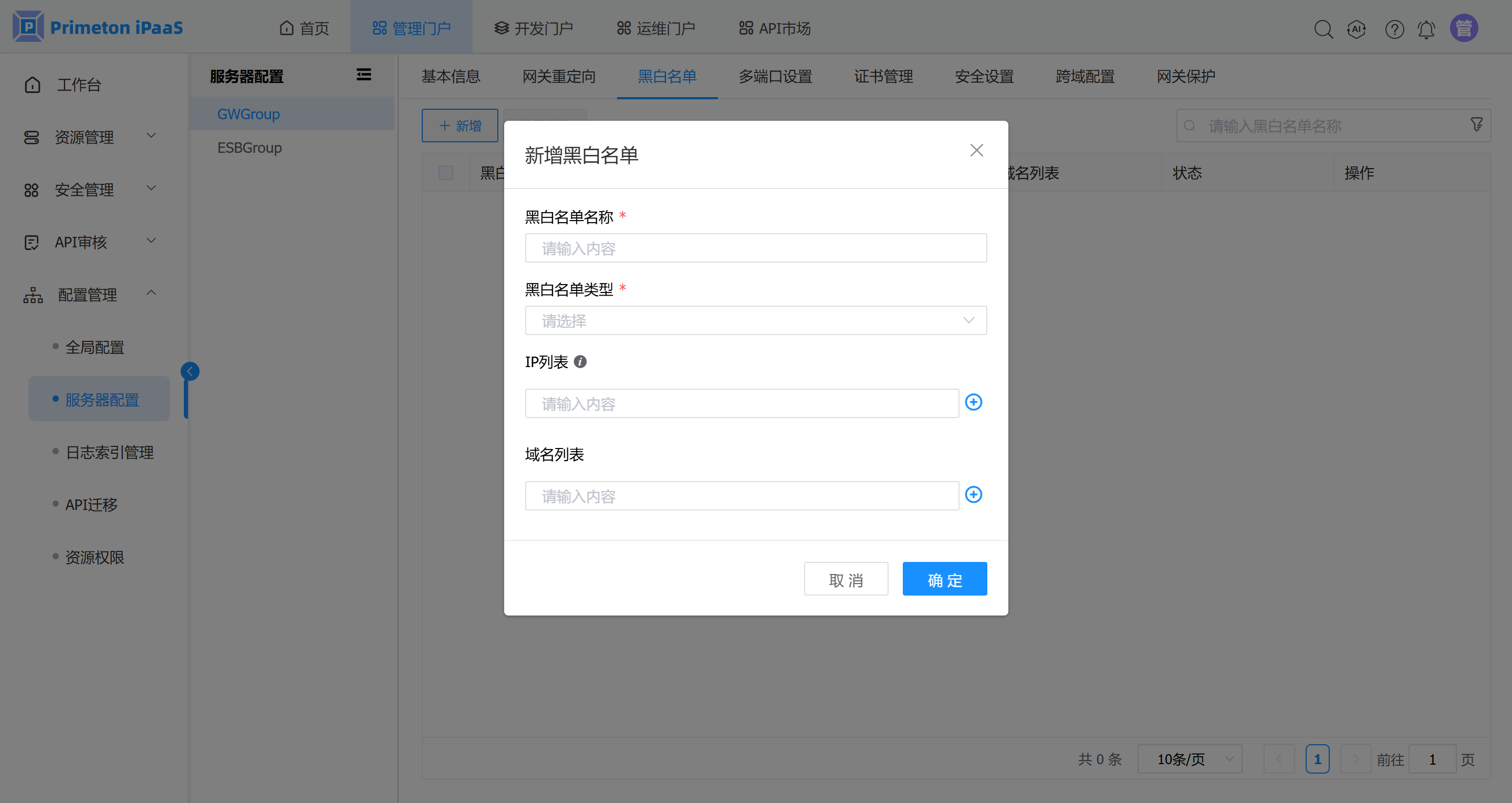This screenshot has height=803, width=1512.
Task: Toggle the select-all checkbox in table header
Action: [445, 173]
